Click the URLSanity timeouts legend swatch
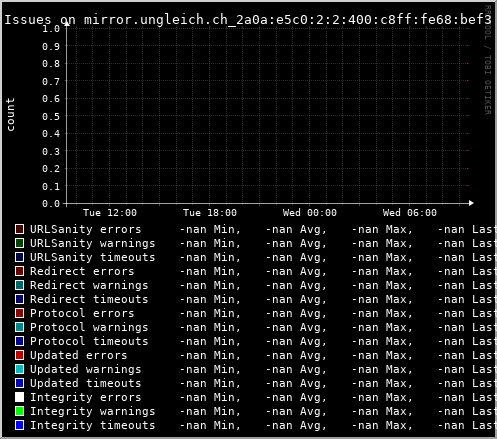 tap(19, 257)
